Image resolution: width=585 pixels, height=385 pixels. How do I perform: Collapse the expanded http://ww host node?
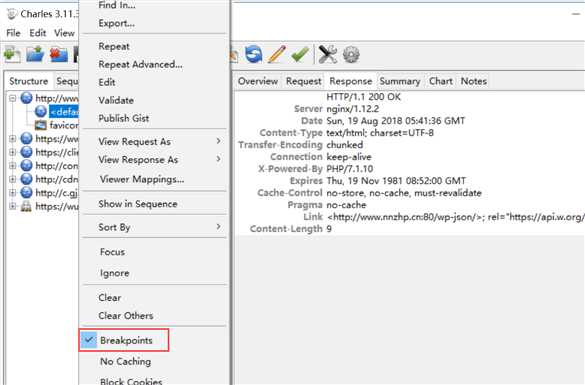coord(13,98)
